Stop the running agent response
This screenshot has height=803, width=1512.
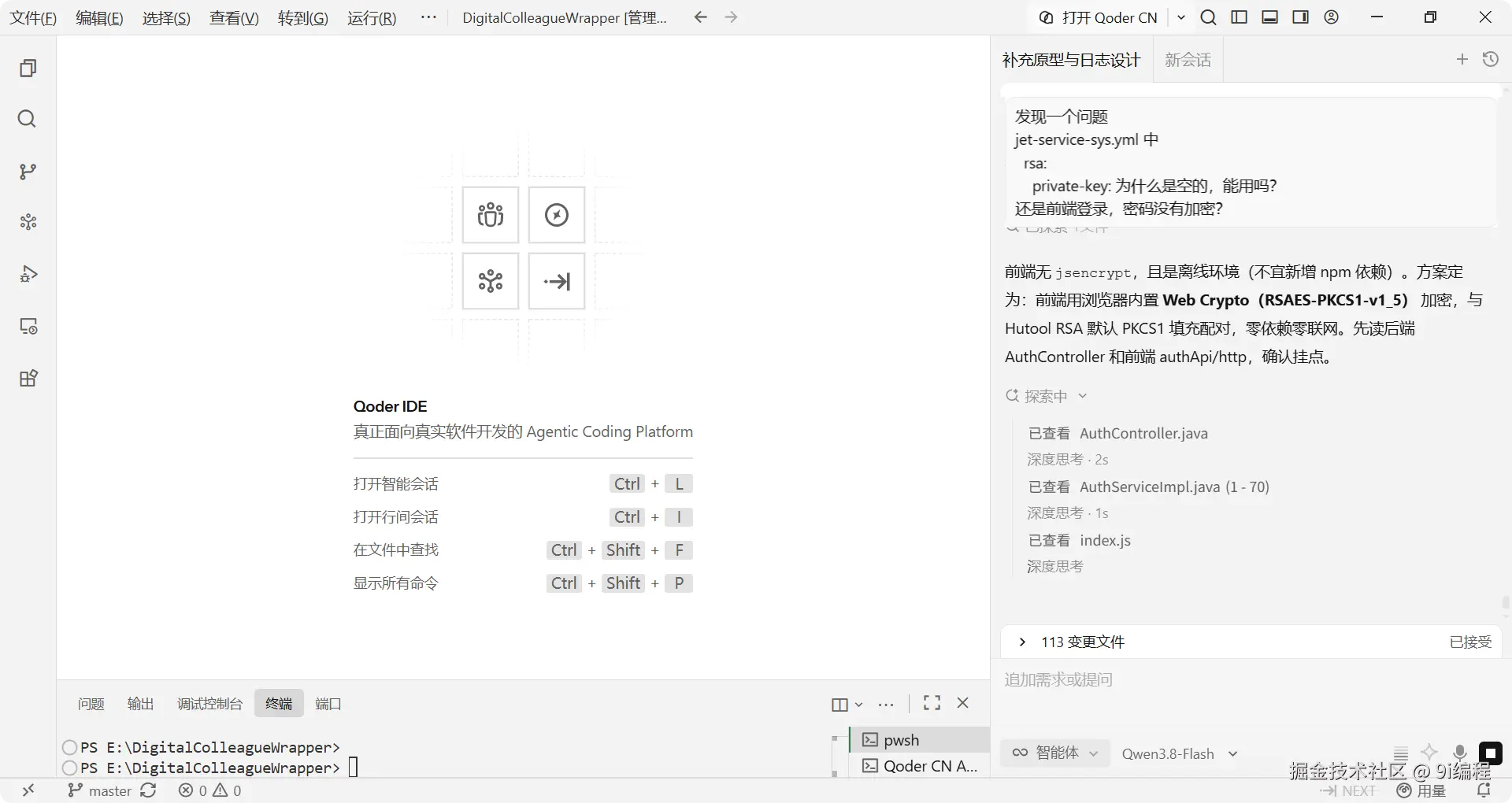tap(1491, 753)
